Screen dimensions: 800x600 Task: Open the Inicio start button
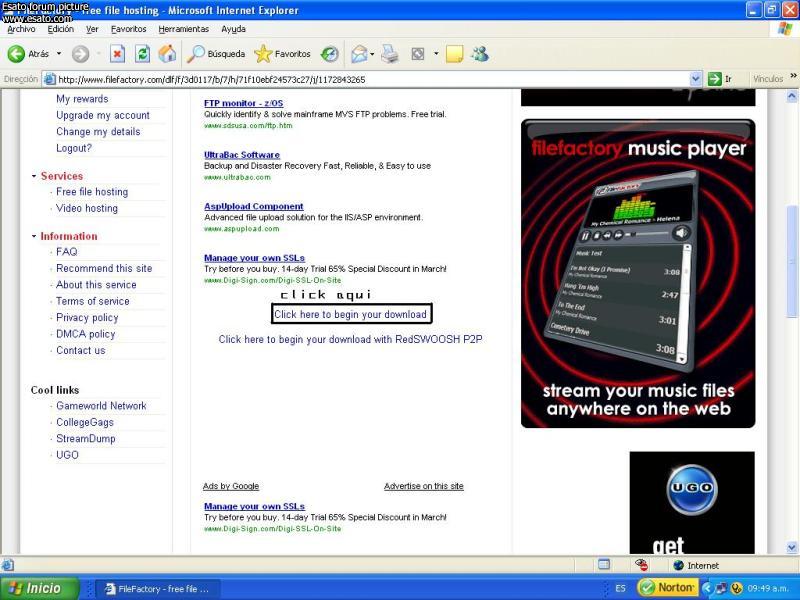pyautogui.click(x=40, y=588)
